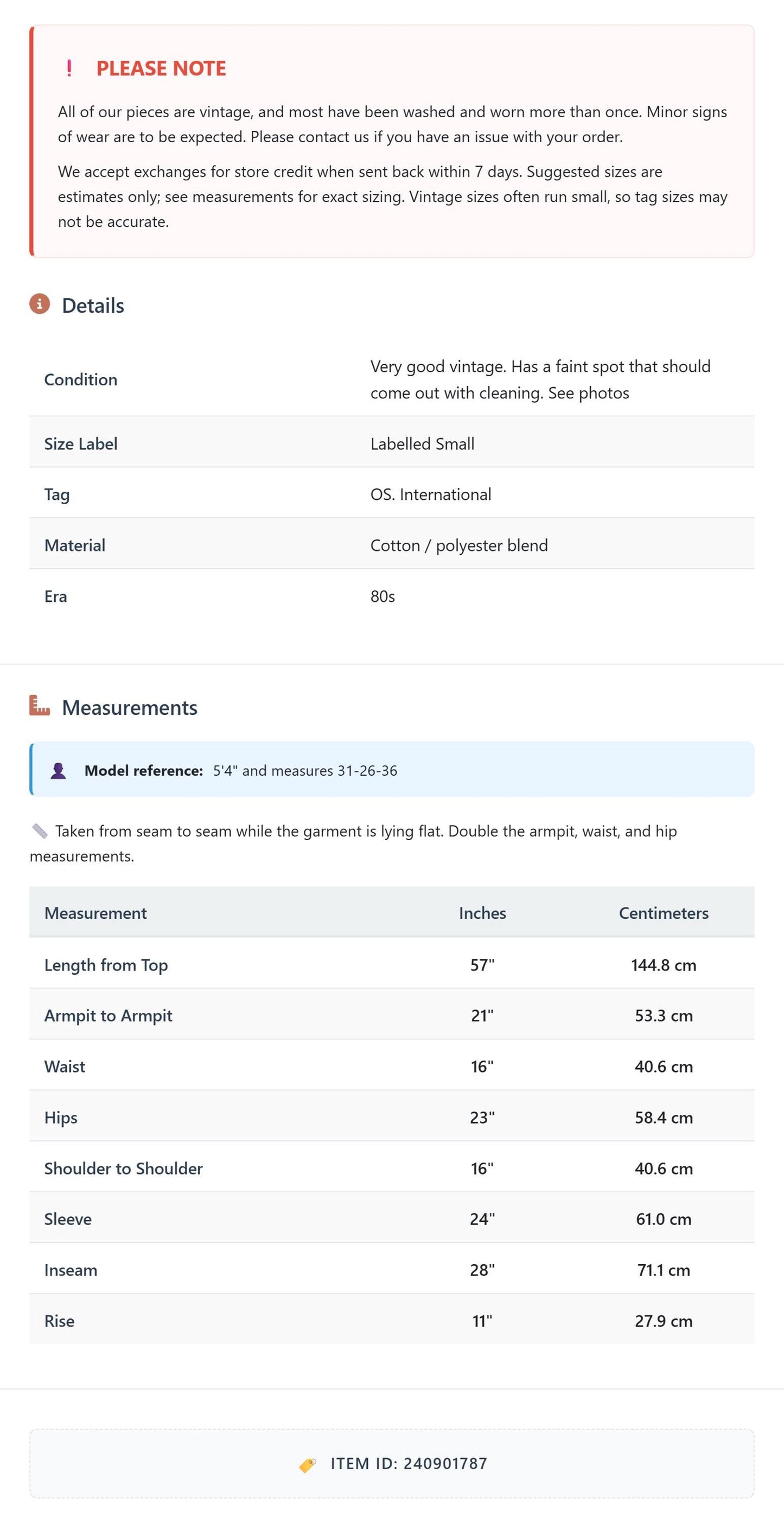Click the Cotton / polyester blend value
Viewport: 784px width, 1523px height.
click(459, 545)
